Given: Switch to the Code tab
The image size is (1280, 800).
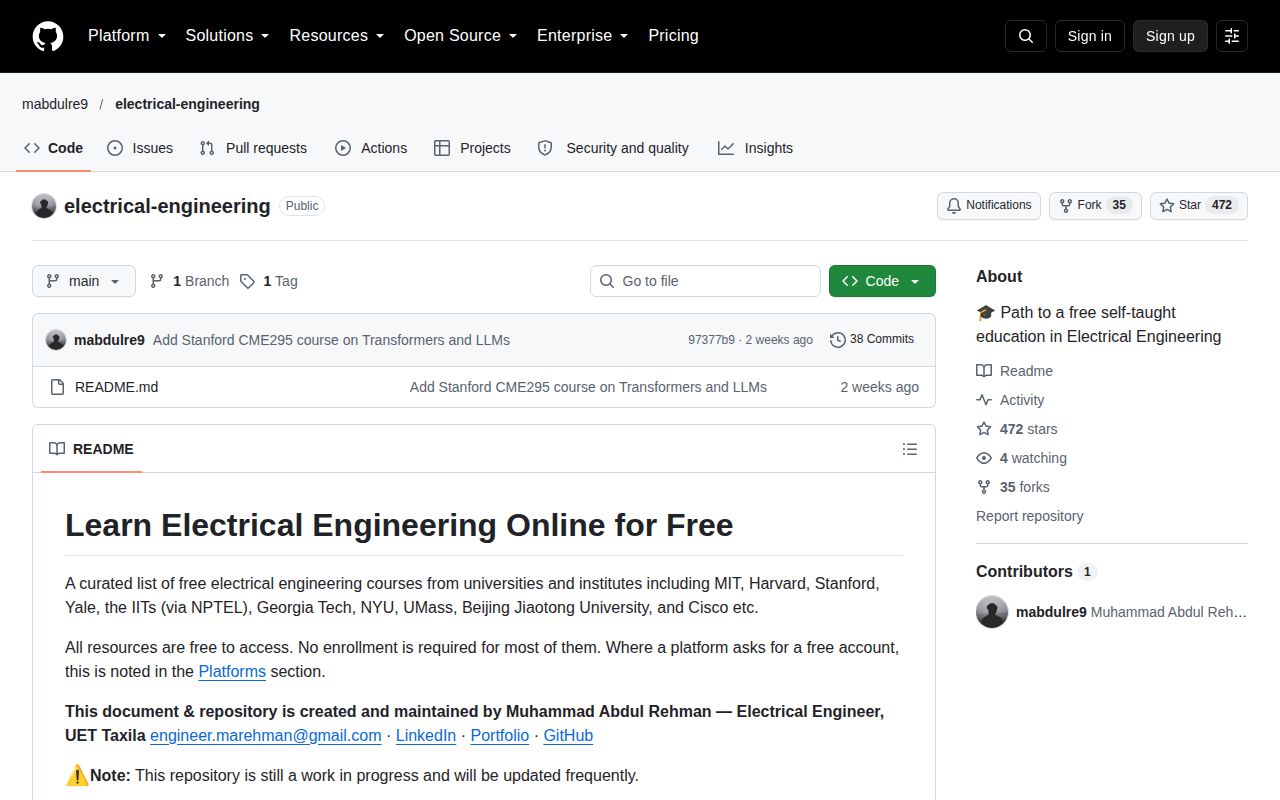Looking at the screenshot, I should 54,148.
